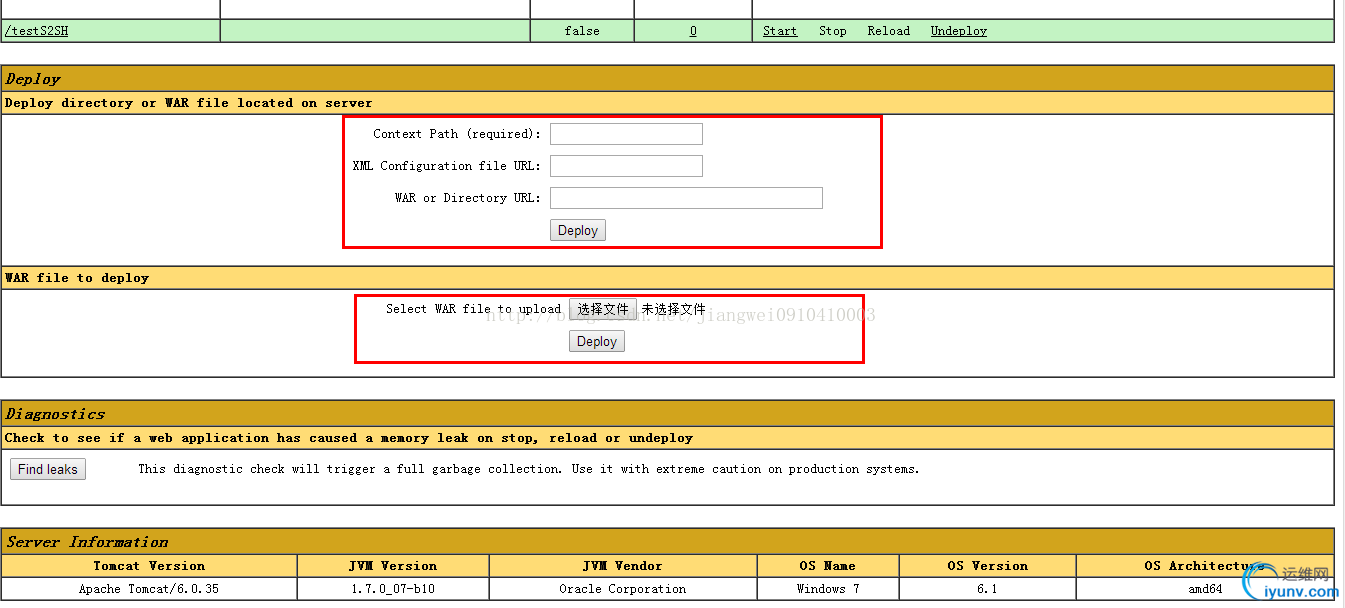The image size is (1345, 608).
Task: Click the 'Apache Tomcat/6.0.35' cell
Action: click(x=149, y=589)
